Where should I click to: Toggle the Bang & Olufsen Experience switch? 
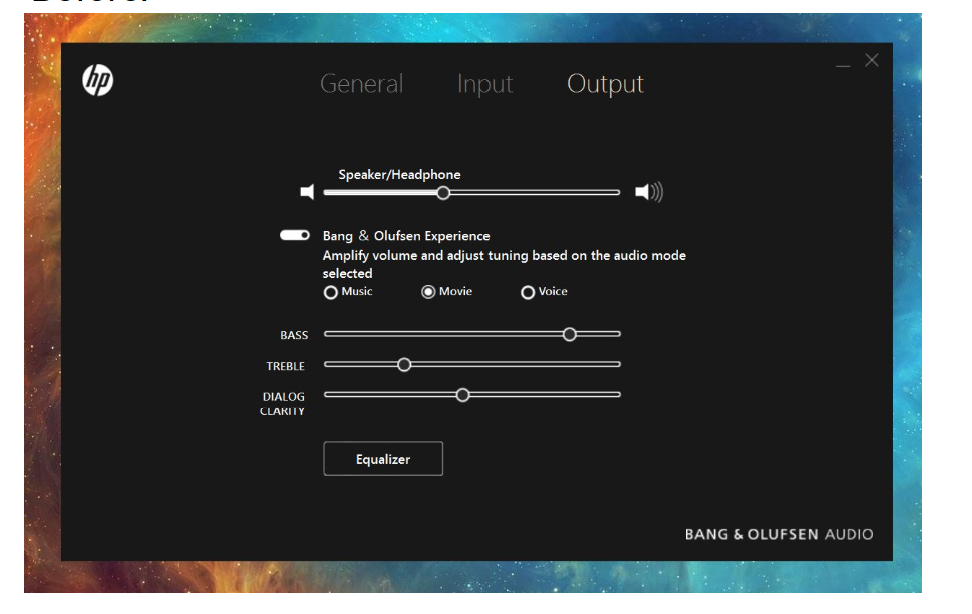tap(294, 235)
